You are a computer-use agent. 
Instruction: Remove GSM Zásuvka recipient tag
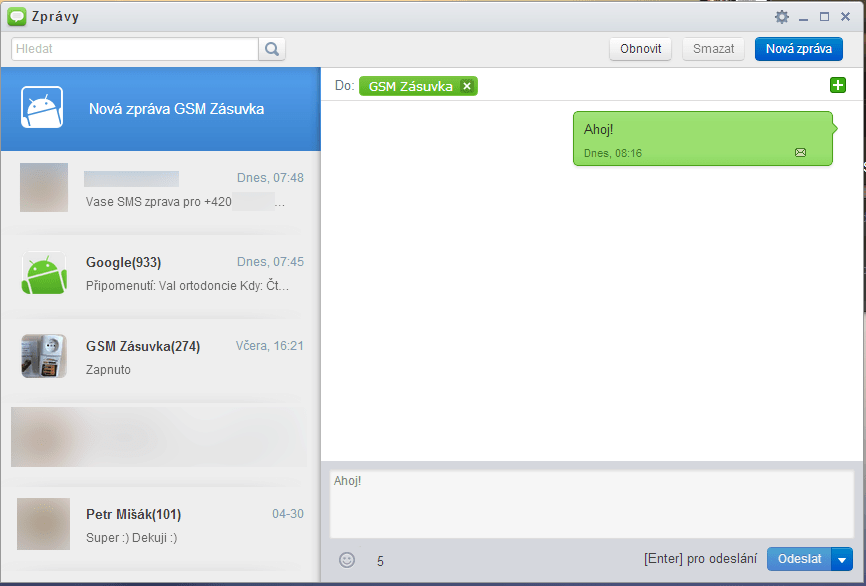tap(467, 86)
